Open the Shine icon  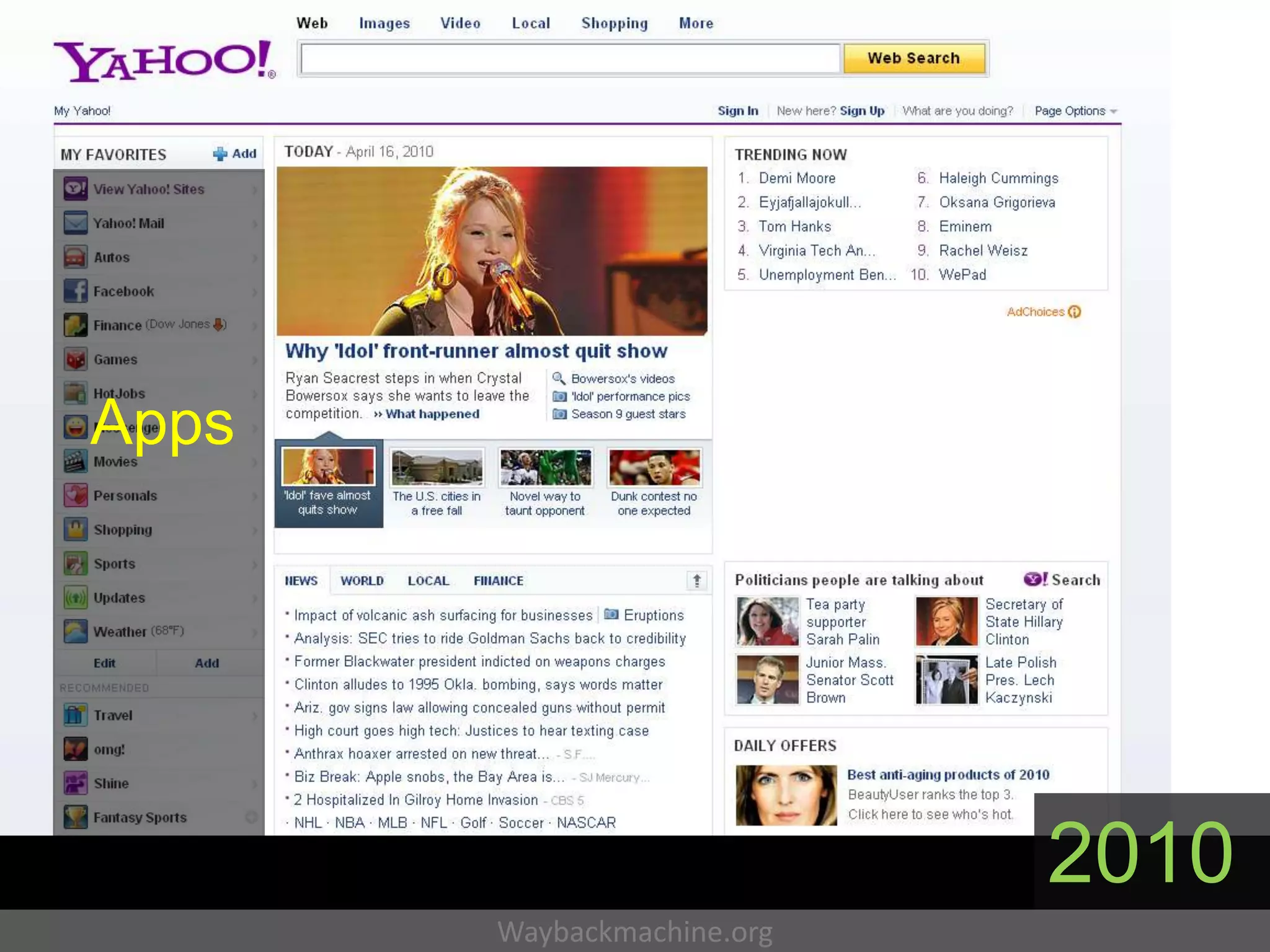76,783
